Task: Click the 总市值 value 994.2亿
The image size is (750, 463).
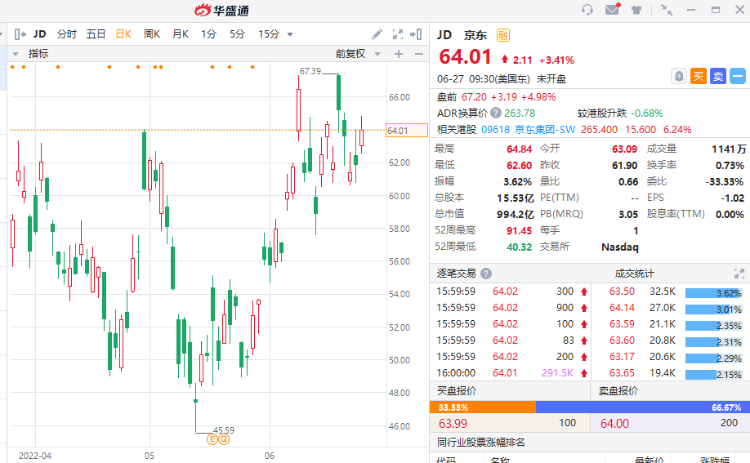Action: pos(515,214)
